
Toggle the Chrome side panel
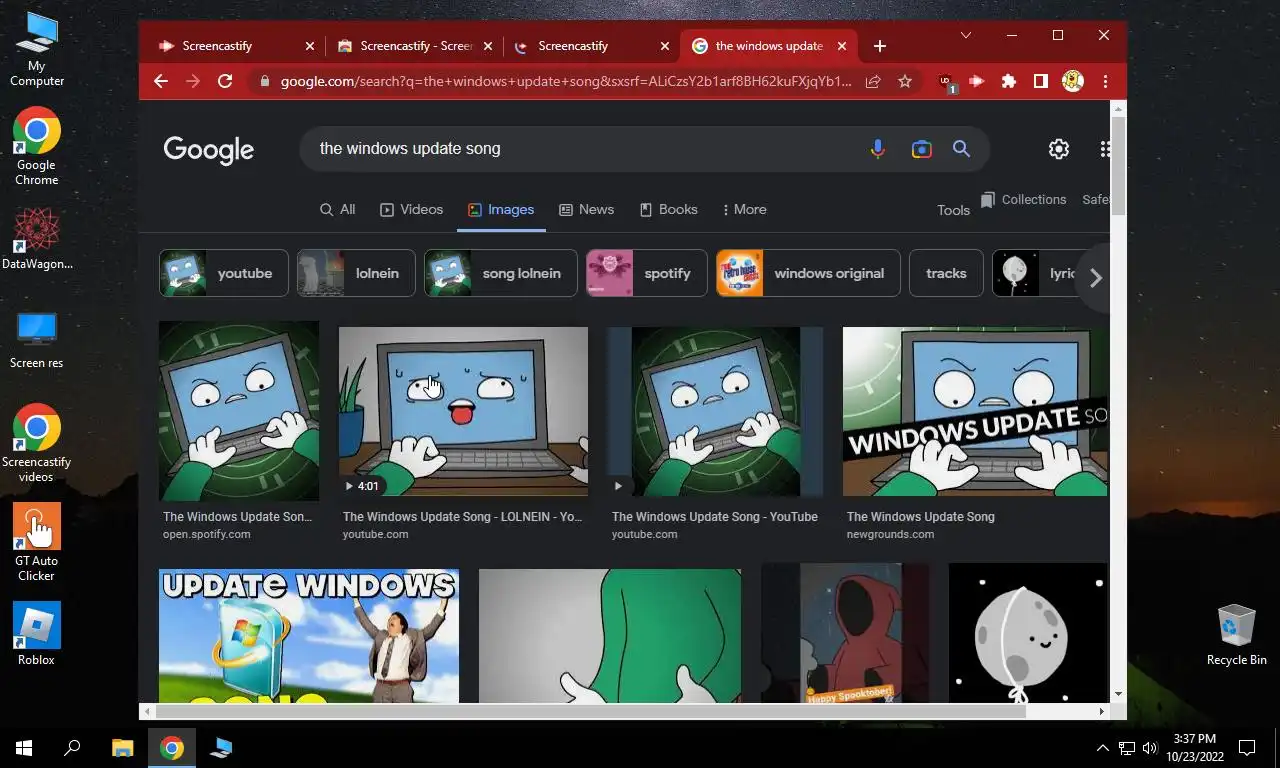pyautogui.click(x=1041, y=81)
